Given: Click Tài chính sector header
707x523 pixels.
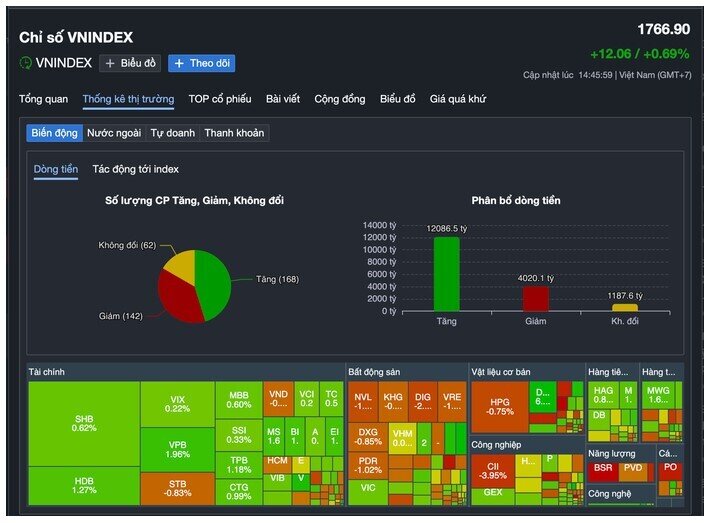Looking at the screenshot, I should tap(46, 372).
